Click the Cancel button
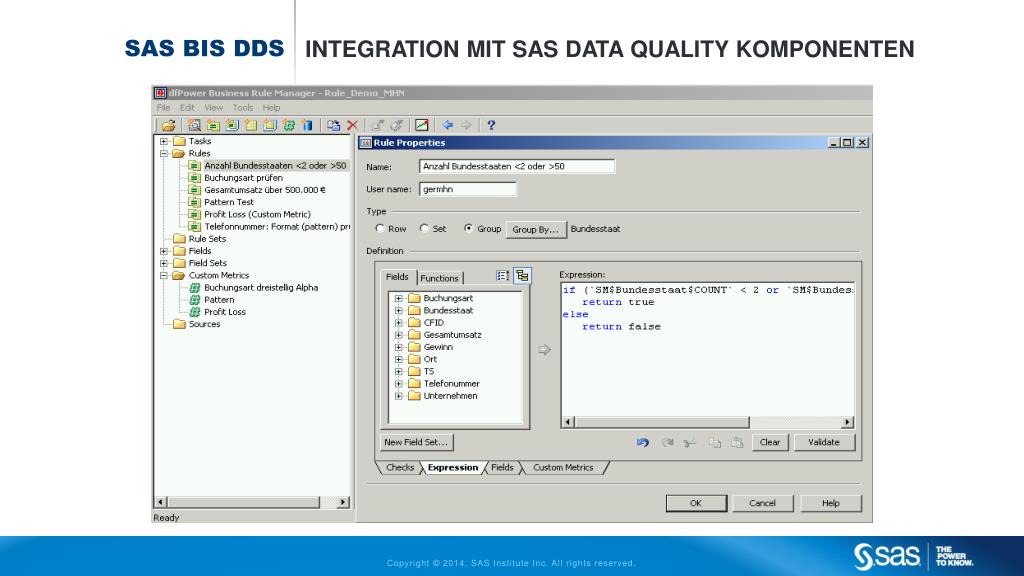This screenshot has width=1024, height=576. 762,503
